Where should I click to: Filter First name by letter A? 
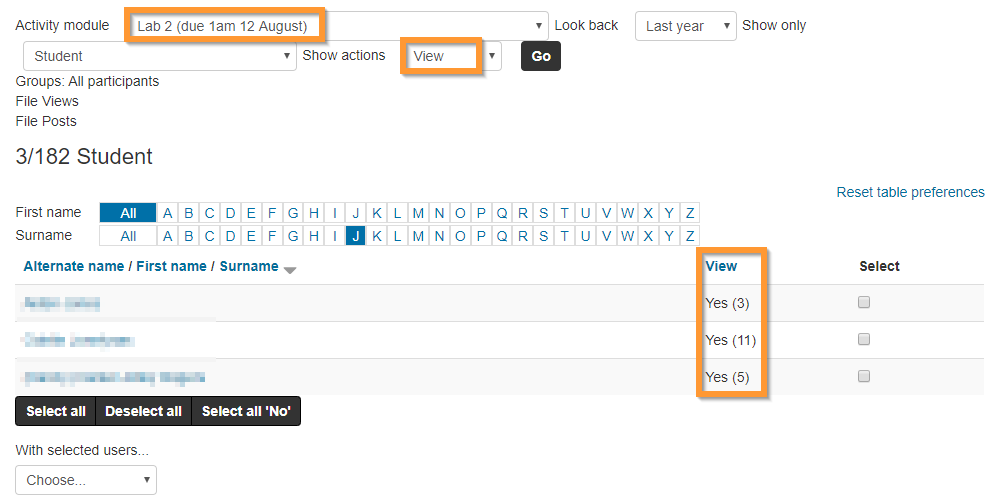pyautogui.click(x=168, y=213)
